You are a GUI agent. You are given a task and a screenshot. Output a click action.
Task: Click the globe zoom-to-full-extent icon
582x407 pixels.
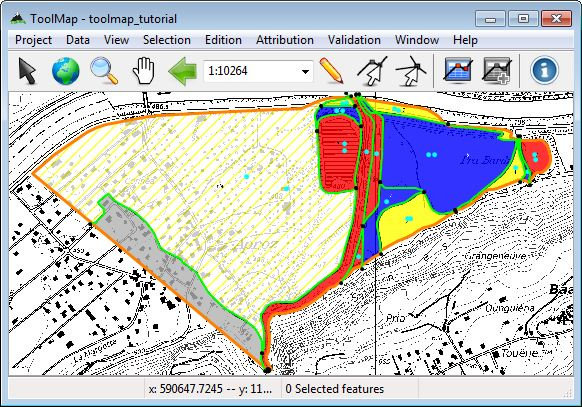pyautogui.click(x=66, y=71)
